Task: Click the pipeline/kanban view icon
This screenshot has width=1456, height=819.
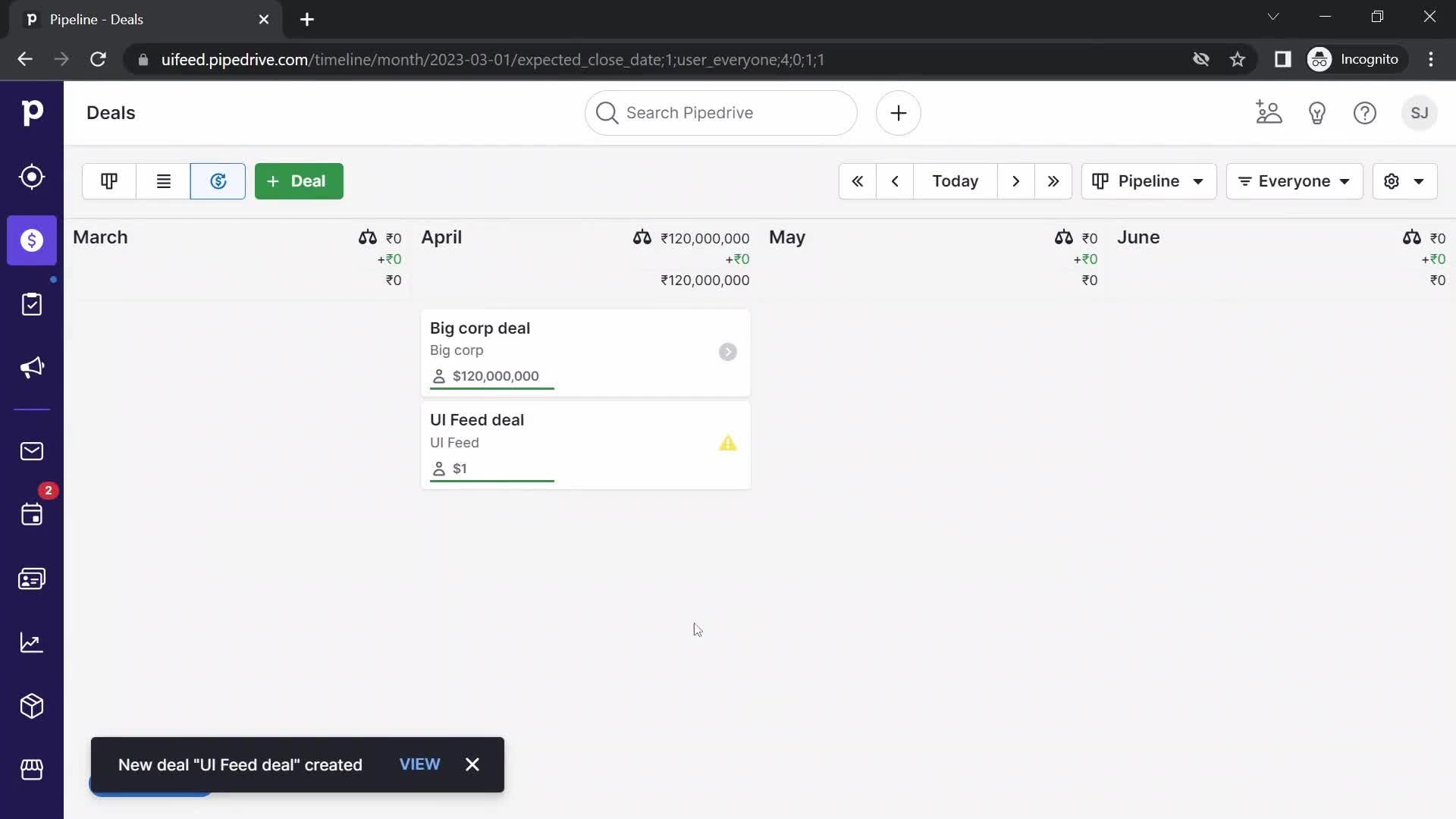Action: [109, 180]
